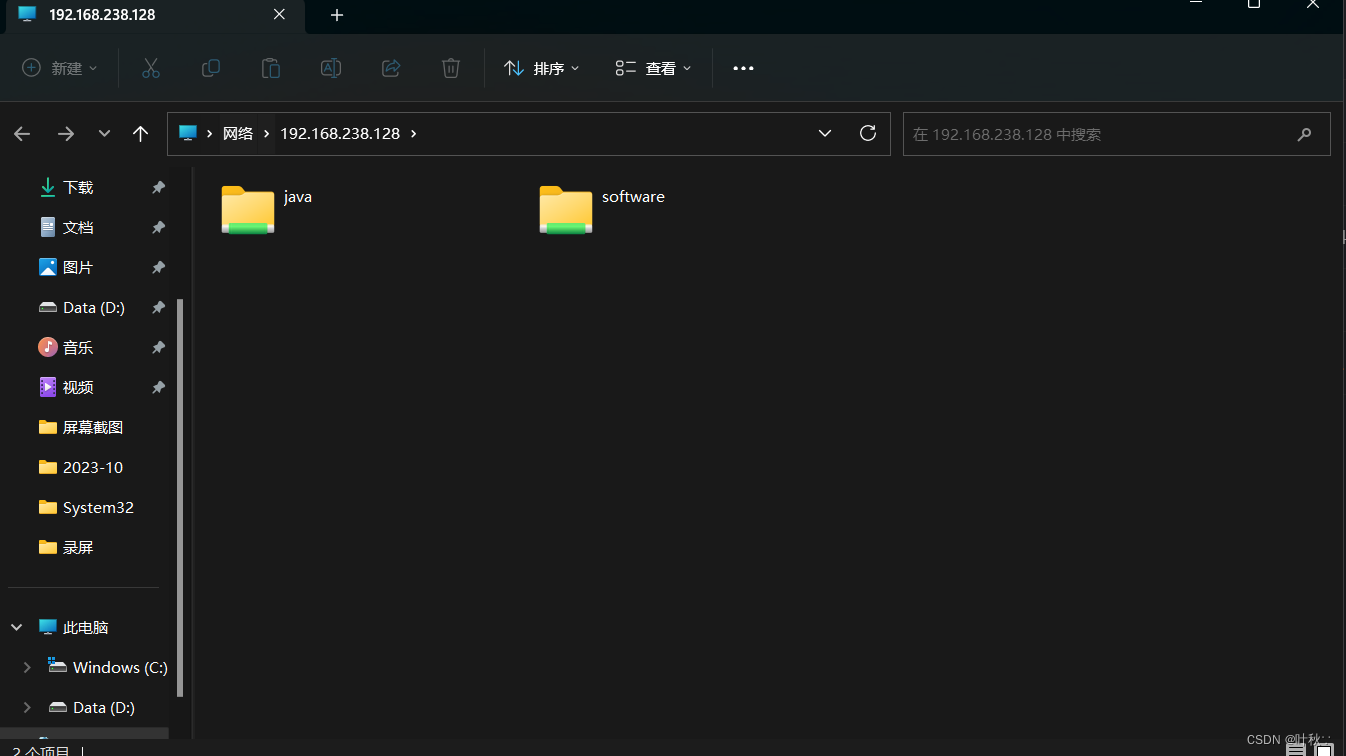Open 下载 in quick access
Screen dimensions: 1346x756
click(78, 187)
